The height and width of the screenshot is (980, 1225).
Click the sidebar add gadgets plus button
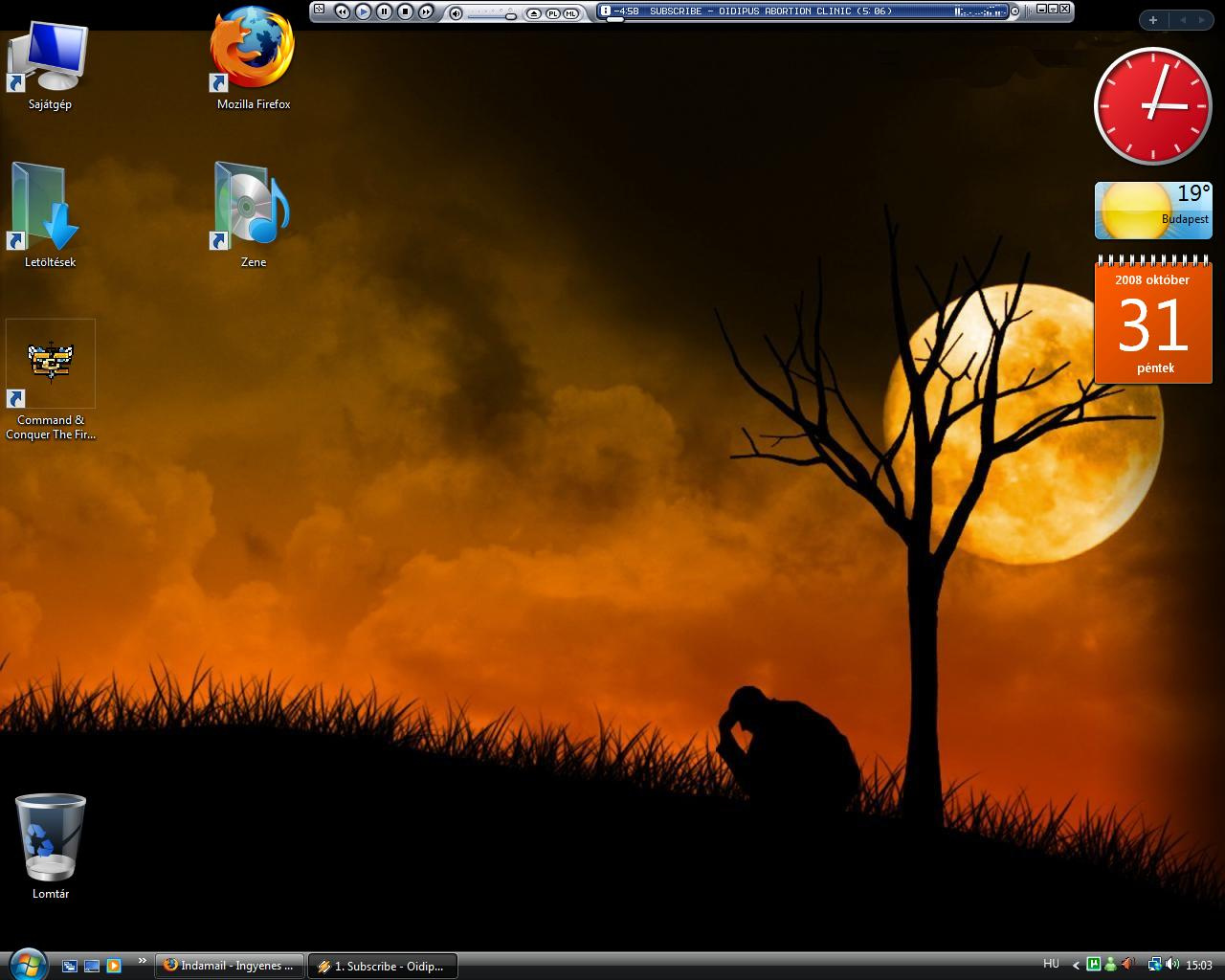tap(1153, 19)
